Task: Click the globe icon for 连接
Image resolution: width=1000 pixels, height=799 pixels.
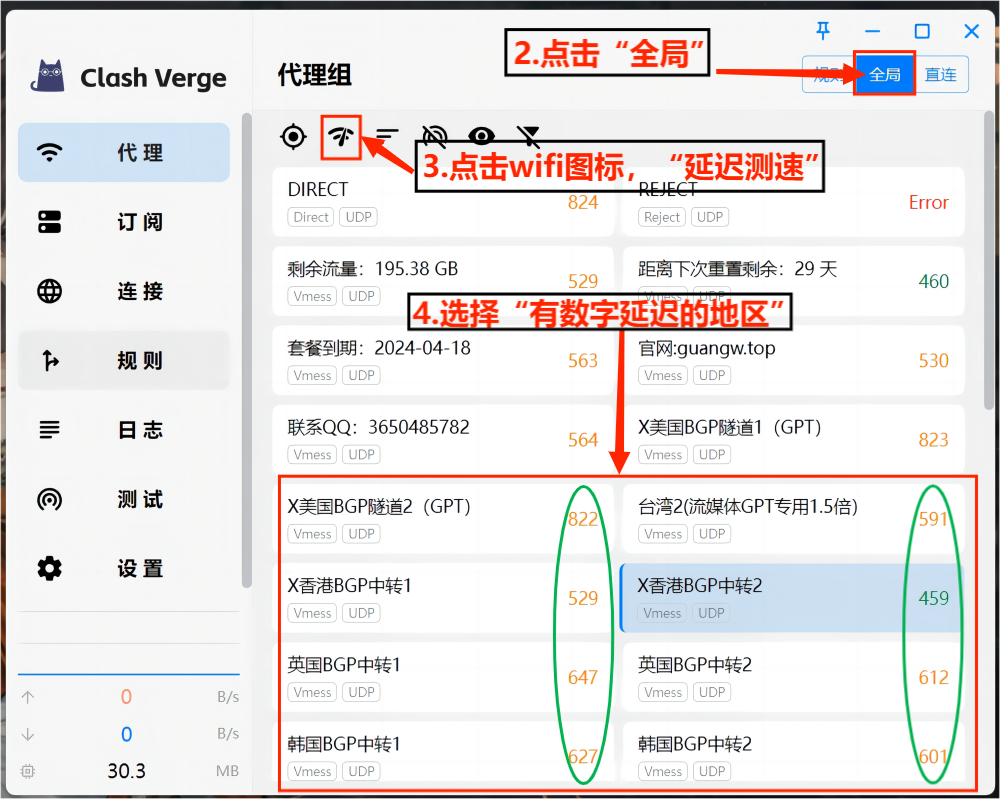Action: [49, 291]
